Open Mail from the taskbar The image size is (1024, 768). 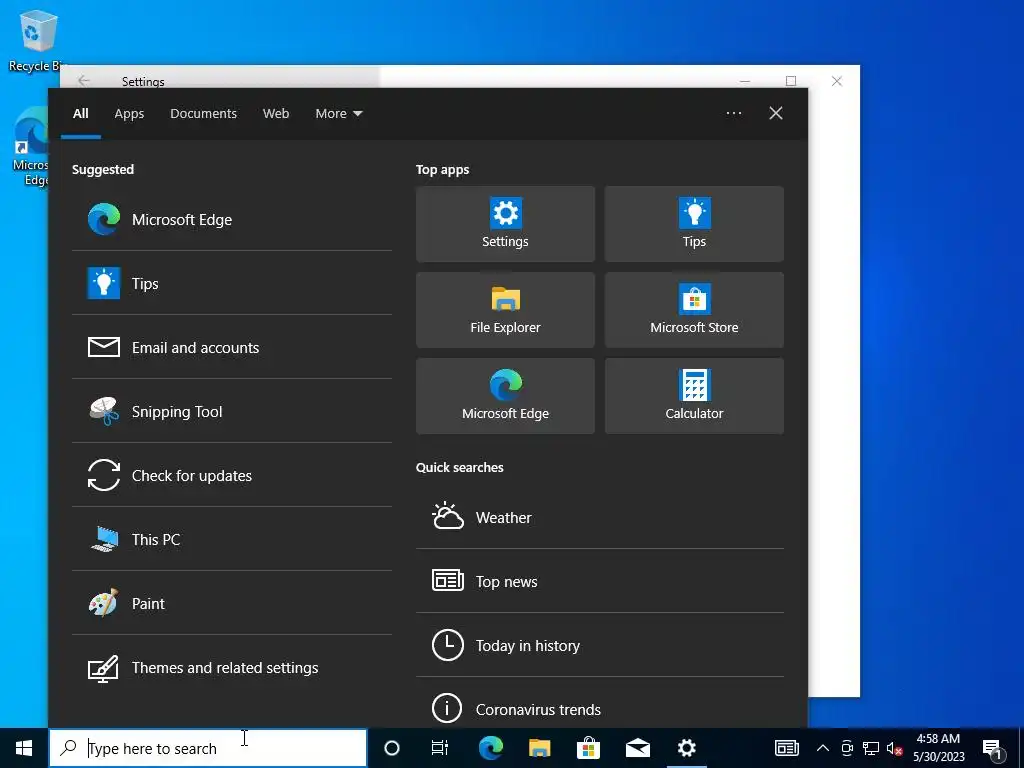click(x=637, y=748)
